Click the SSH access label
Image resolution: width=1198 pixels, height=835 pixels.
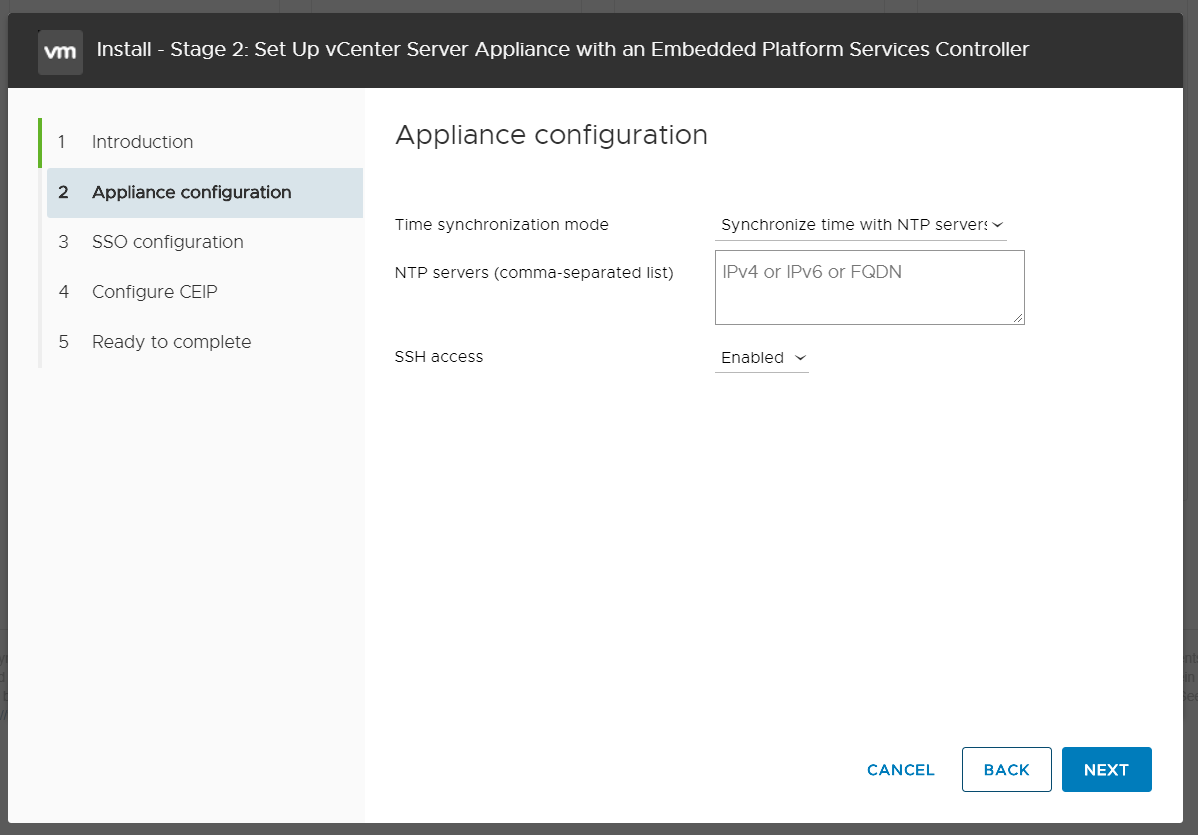click(439, 357)
